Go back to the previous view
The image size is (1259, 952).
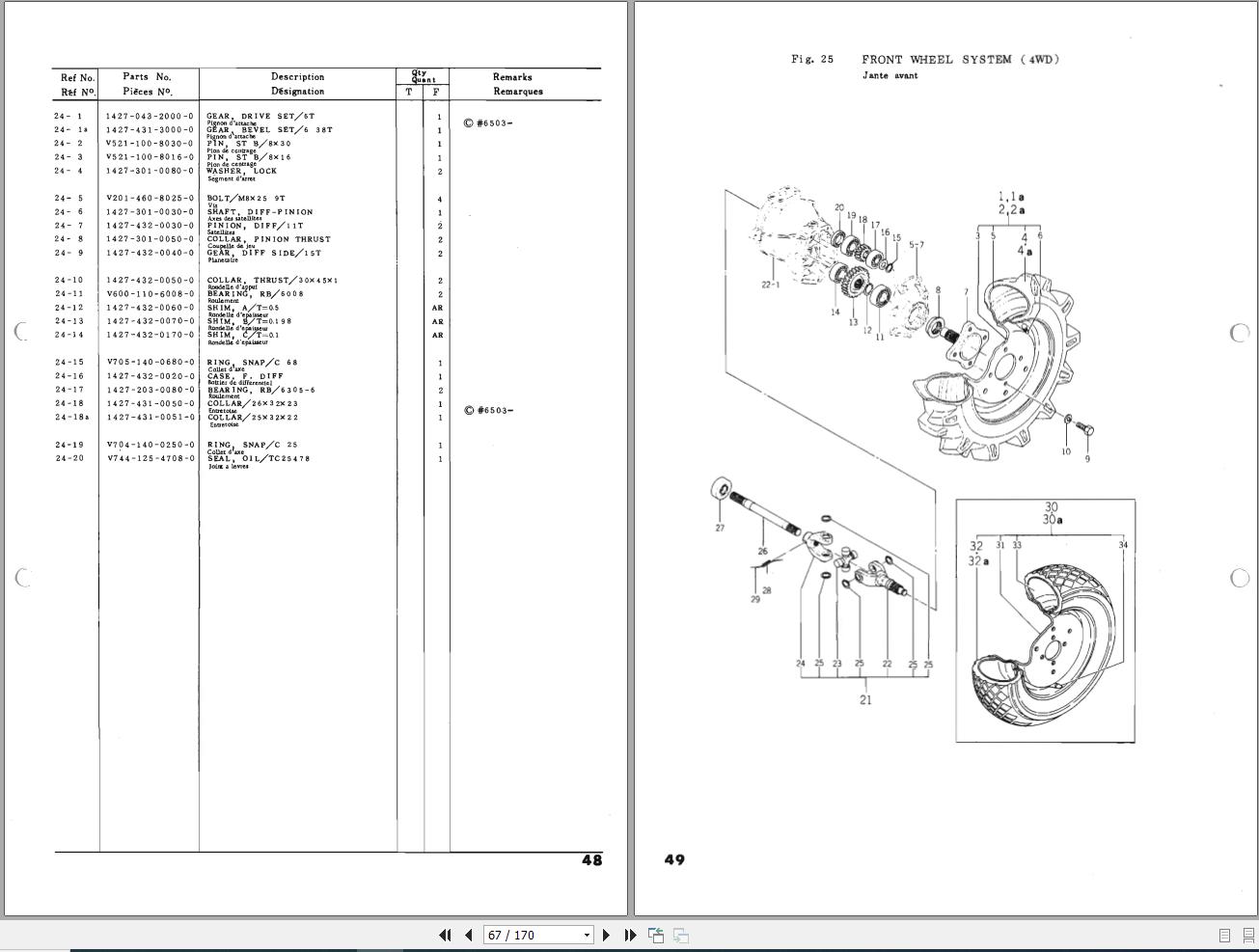[x=656, y=935]
